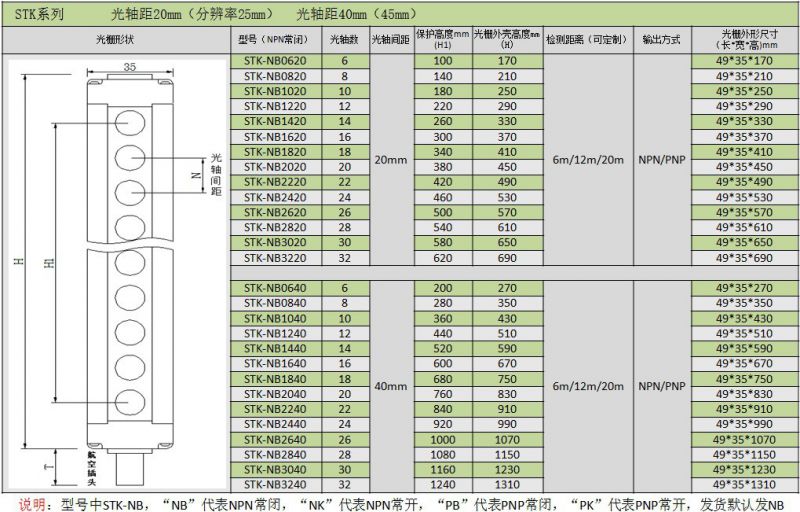Click the red 说明 text at the bottom
The image size is (800, 512).
(x=33, y=502)
